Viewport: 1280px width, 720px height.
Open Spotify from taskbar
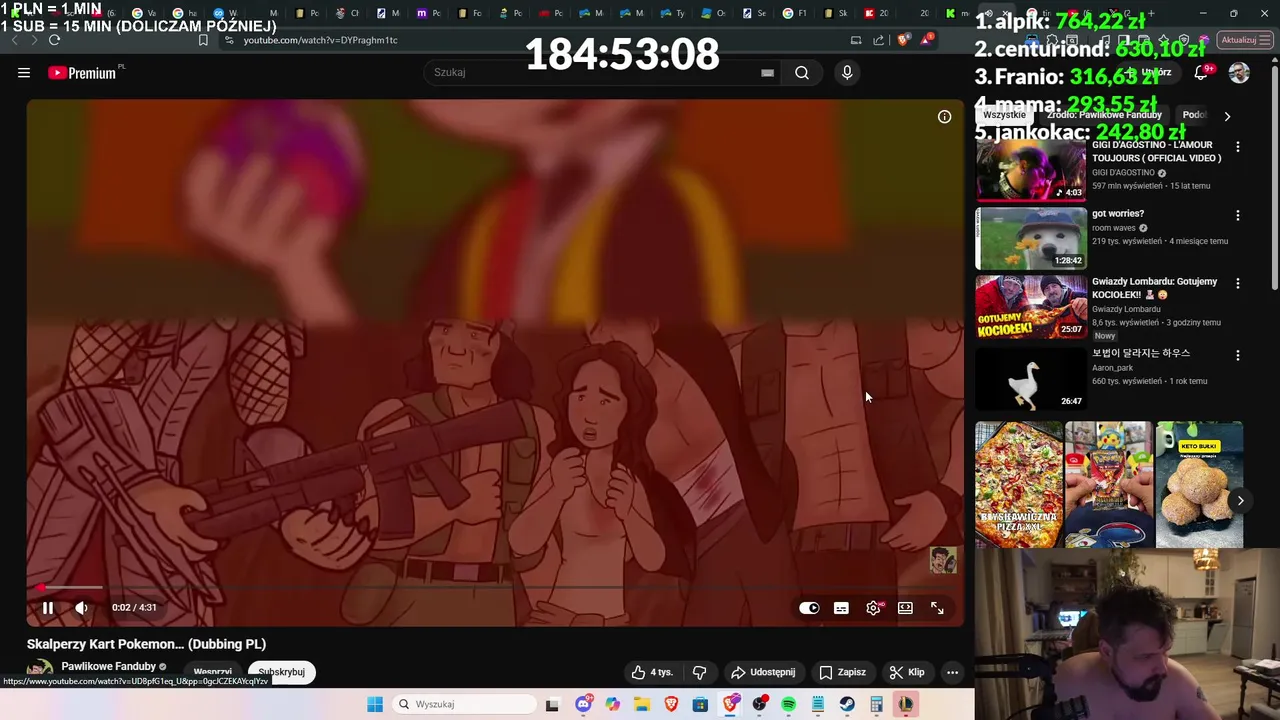tap(788, 704)
